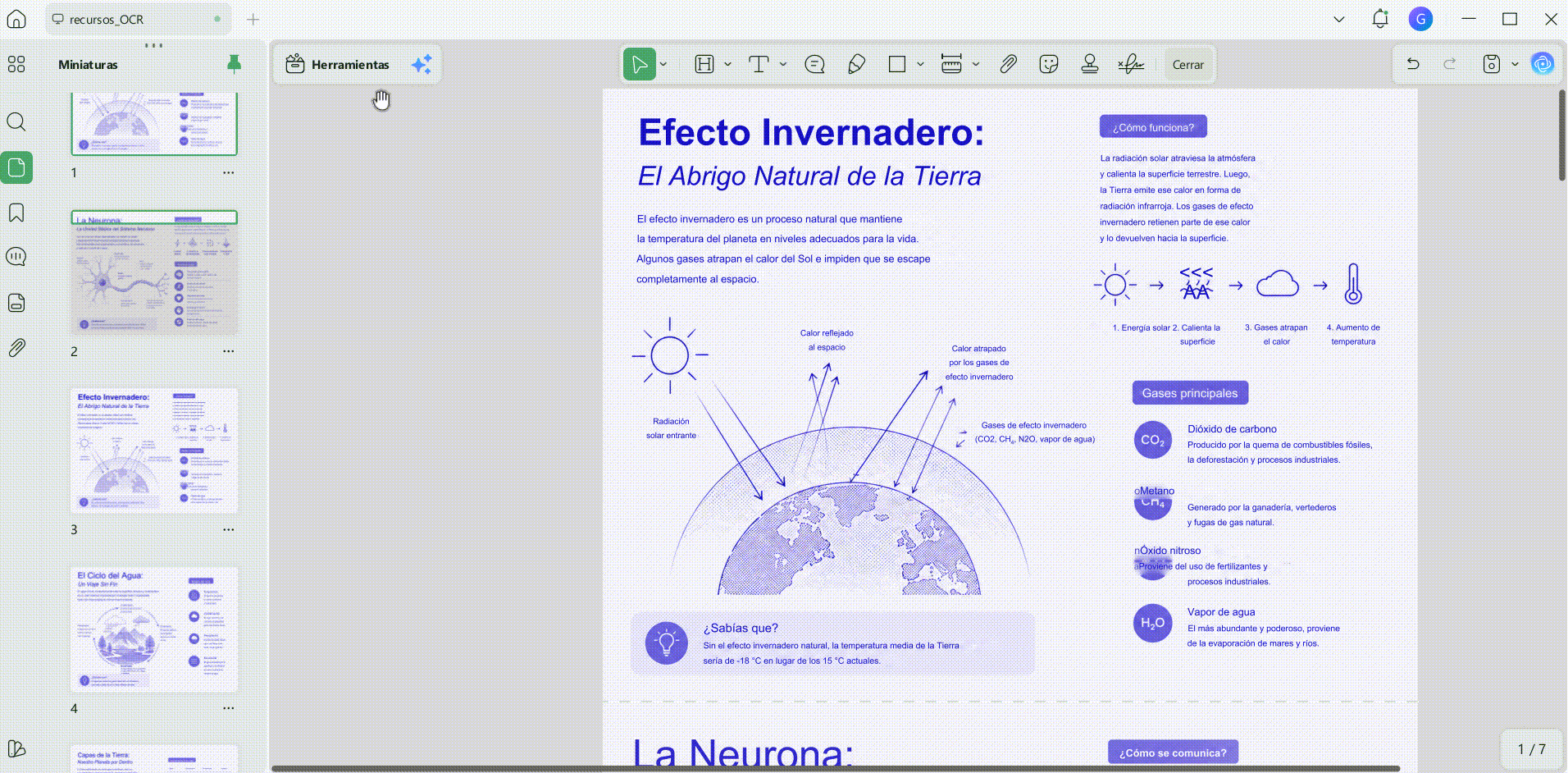Open the thumbnails grid view icon

(16, 64)
